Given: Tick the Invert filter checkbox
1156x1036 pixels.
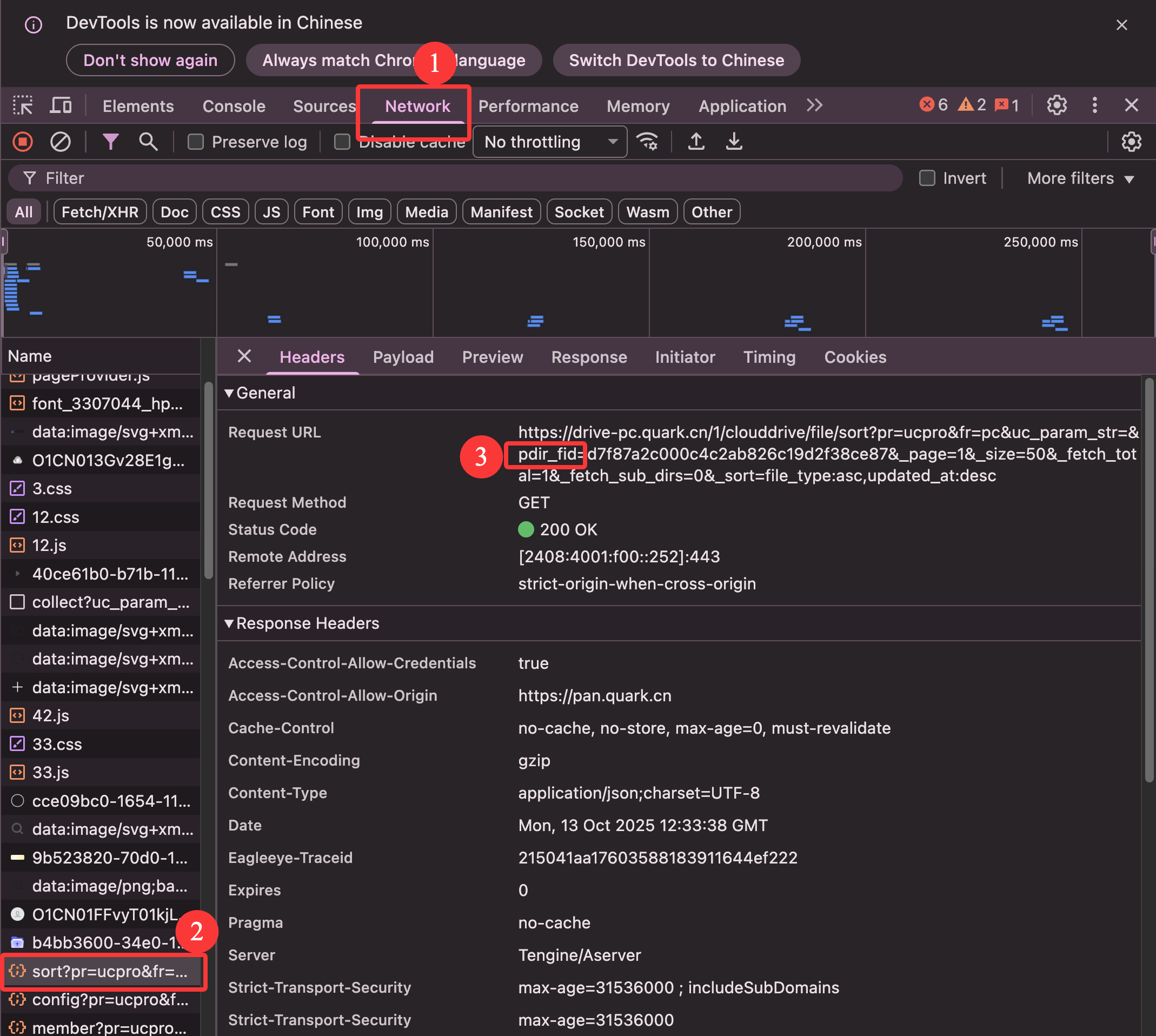Looking at the screenshot, I should [927, 178].
